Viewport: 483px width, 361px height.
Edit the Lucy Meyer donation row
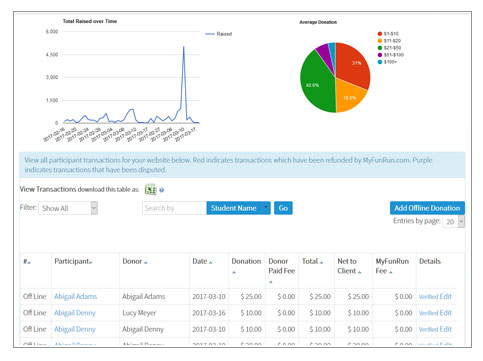pyautogui.click(x=446, y=313)
